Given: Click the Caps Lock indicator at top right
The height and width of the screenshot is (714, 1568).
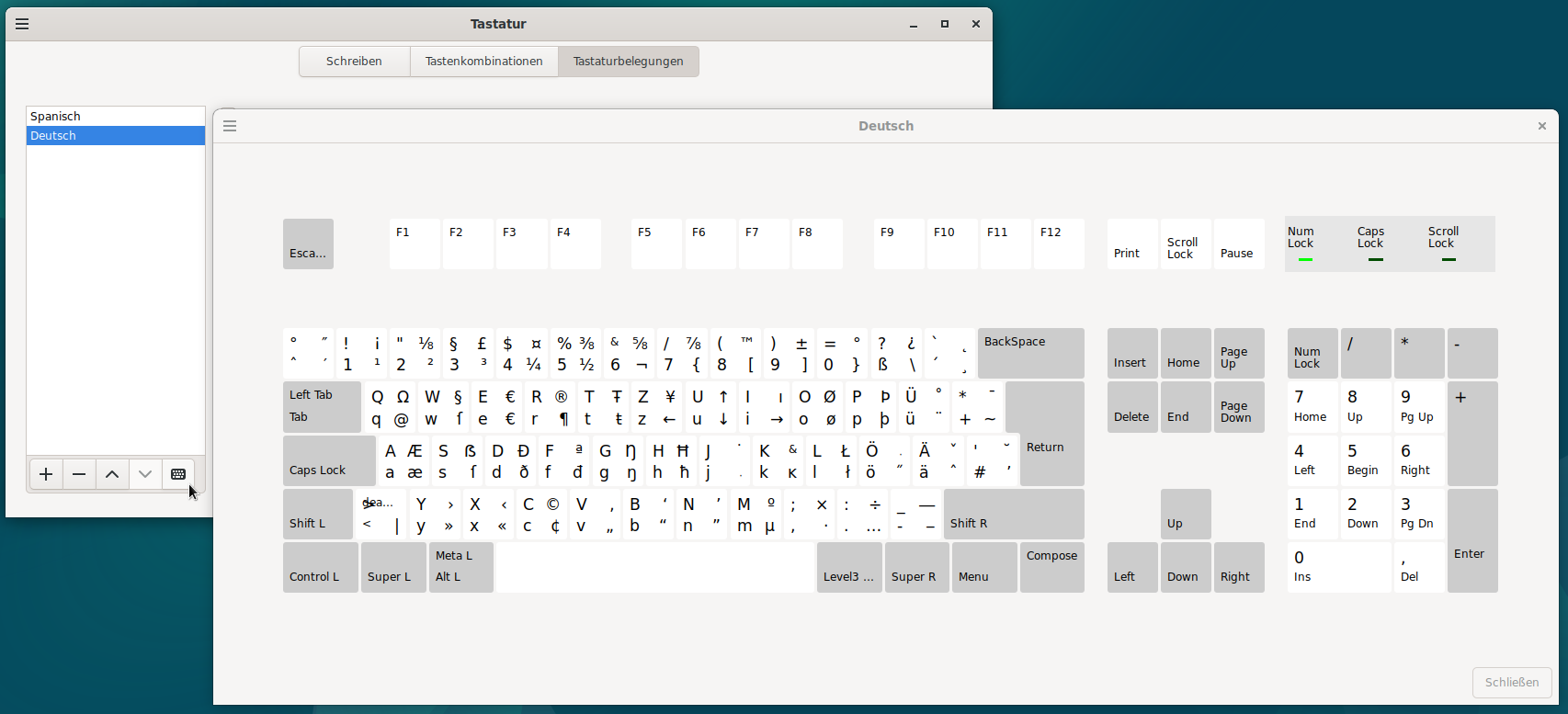Looking at the screenshot, I should [x=1373, y=244].
